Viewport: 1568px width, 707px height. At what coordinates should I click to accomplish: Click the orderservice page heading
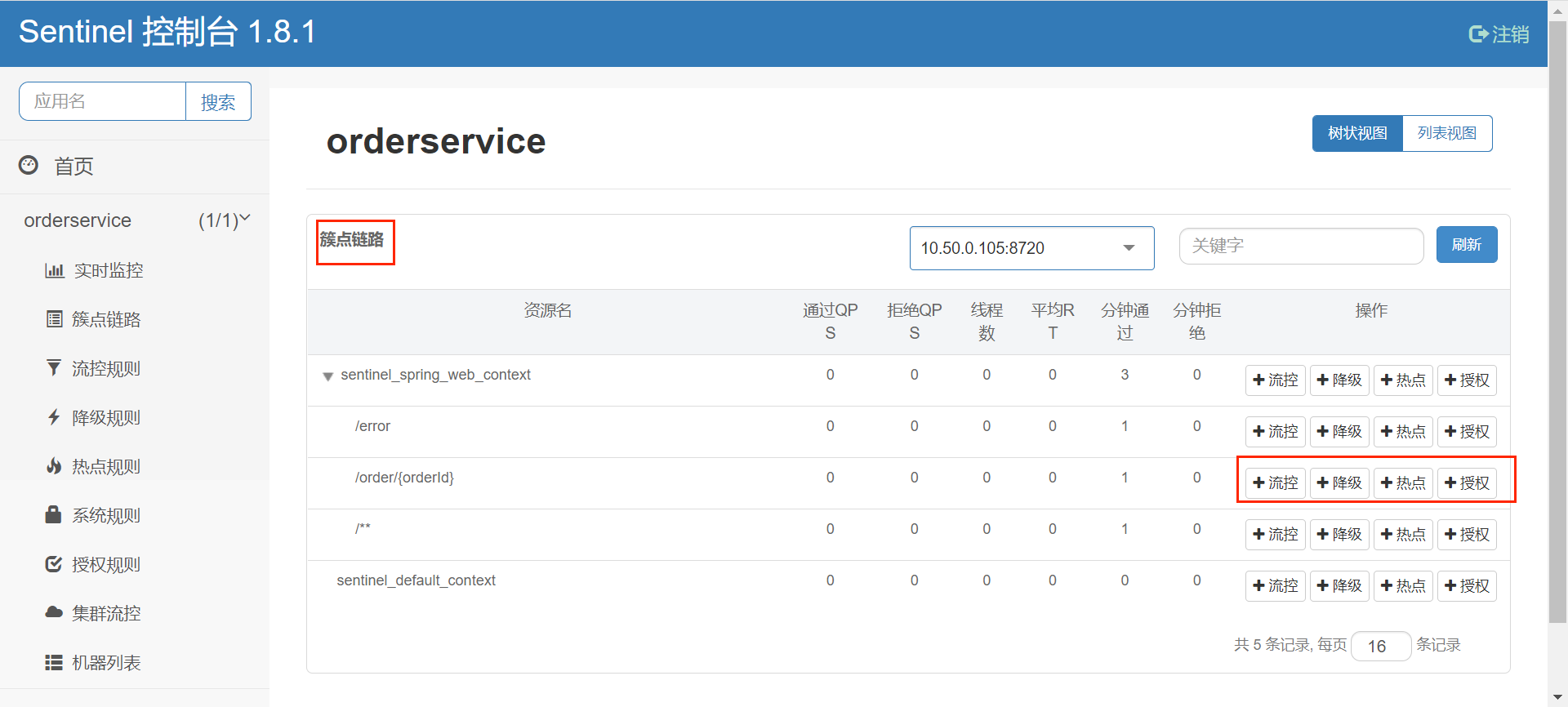[x=436, y=141]
